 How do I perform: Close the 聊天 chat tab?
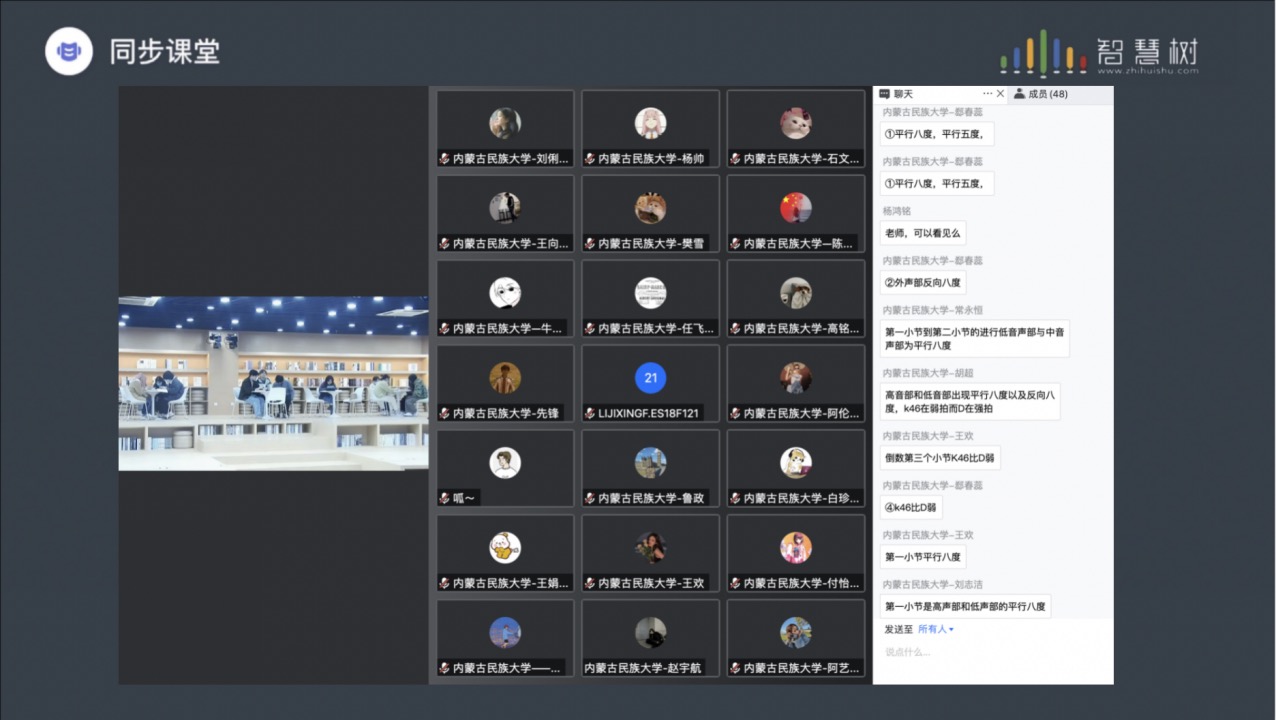1000,94
